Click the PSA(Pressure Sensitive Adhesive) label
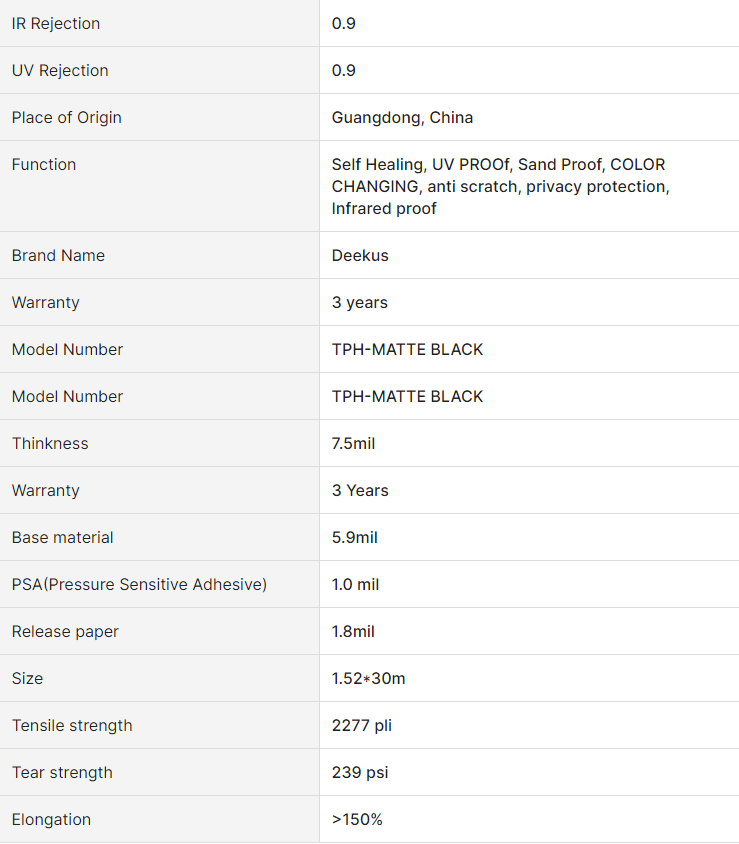 [139, 585]
